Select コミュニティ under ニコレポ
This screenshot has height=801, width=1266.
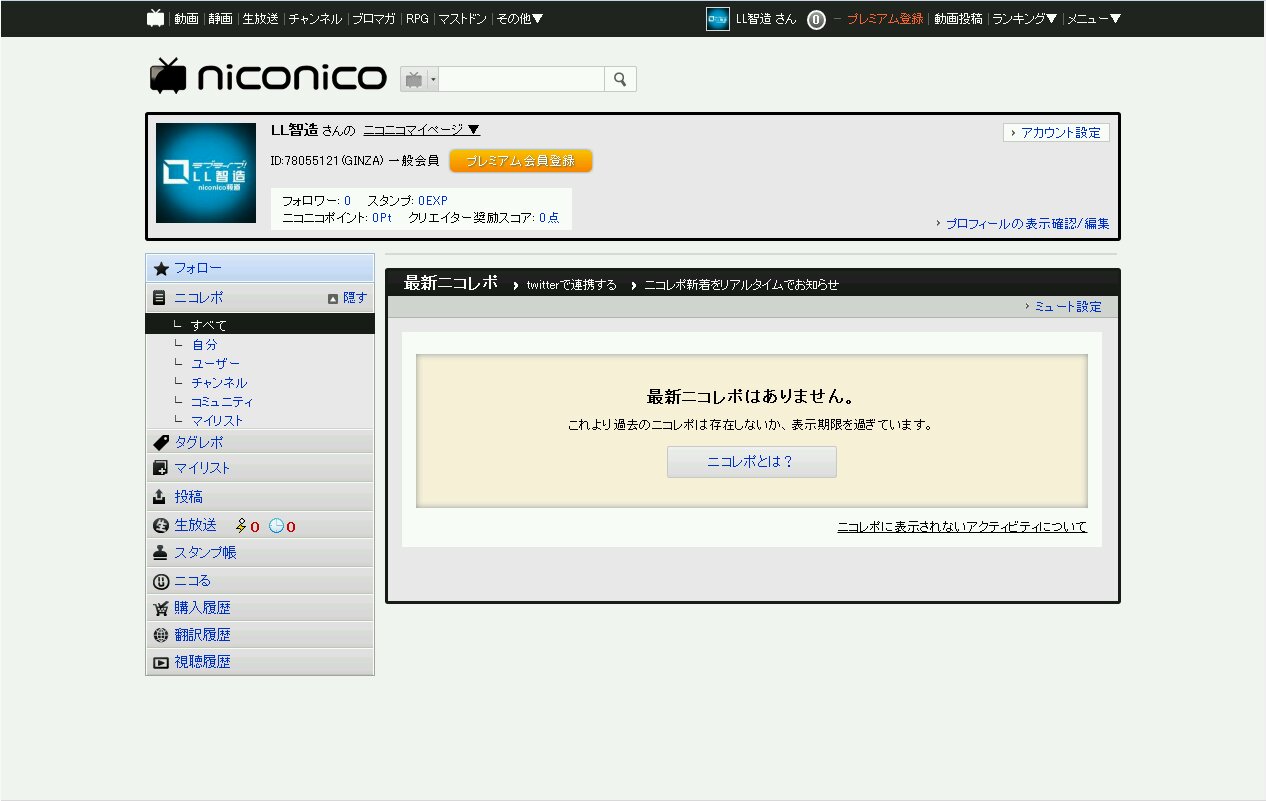pos(222,401)
